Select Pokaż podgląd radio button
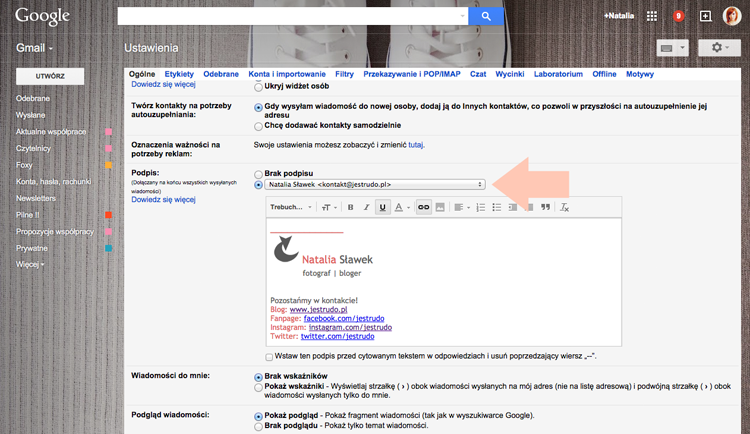 258,416
